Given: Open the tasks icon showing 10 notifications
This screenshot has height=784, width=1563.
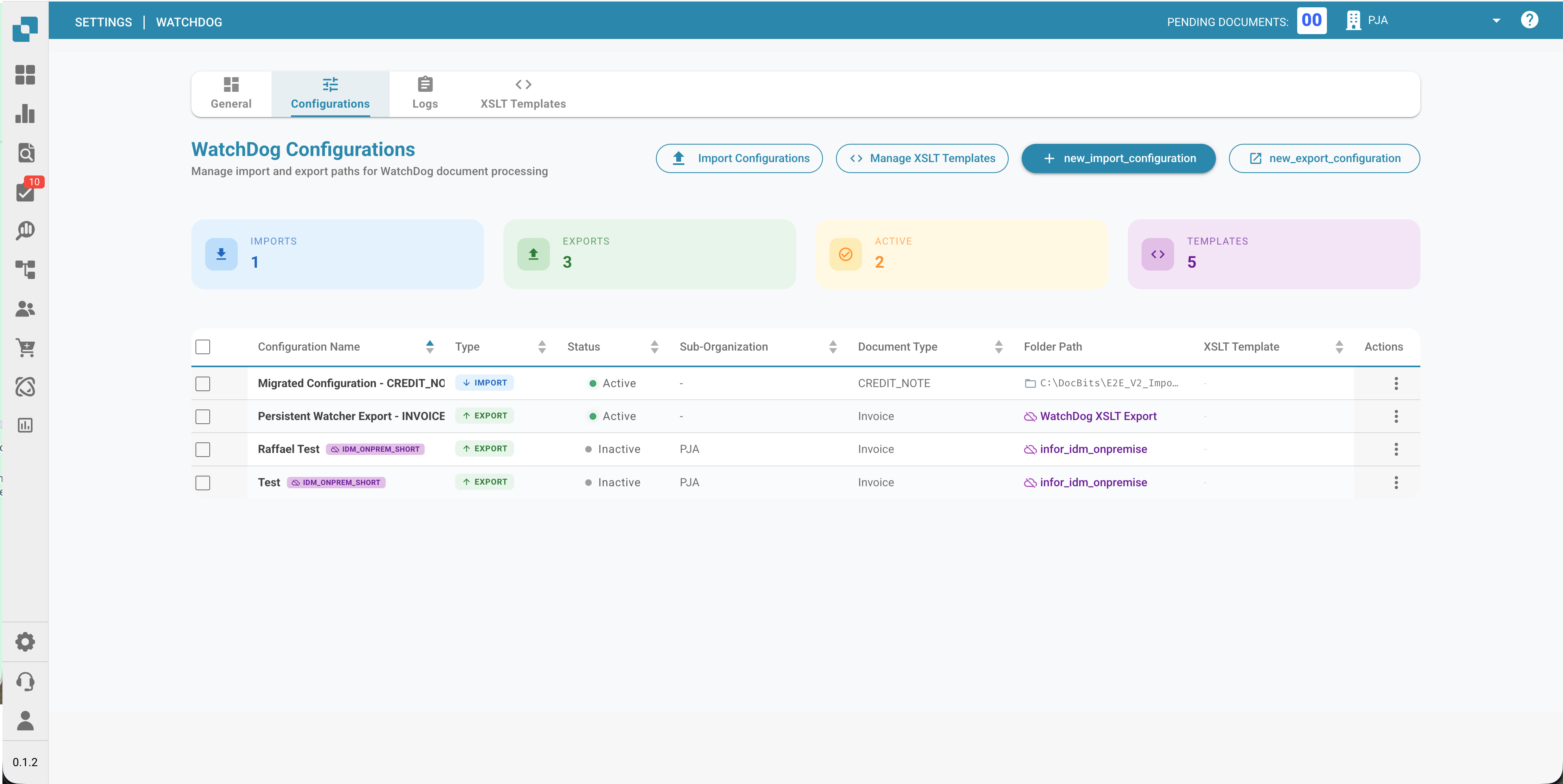Looking at the screenshot, I should (x=25, y=193).
